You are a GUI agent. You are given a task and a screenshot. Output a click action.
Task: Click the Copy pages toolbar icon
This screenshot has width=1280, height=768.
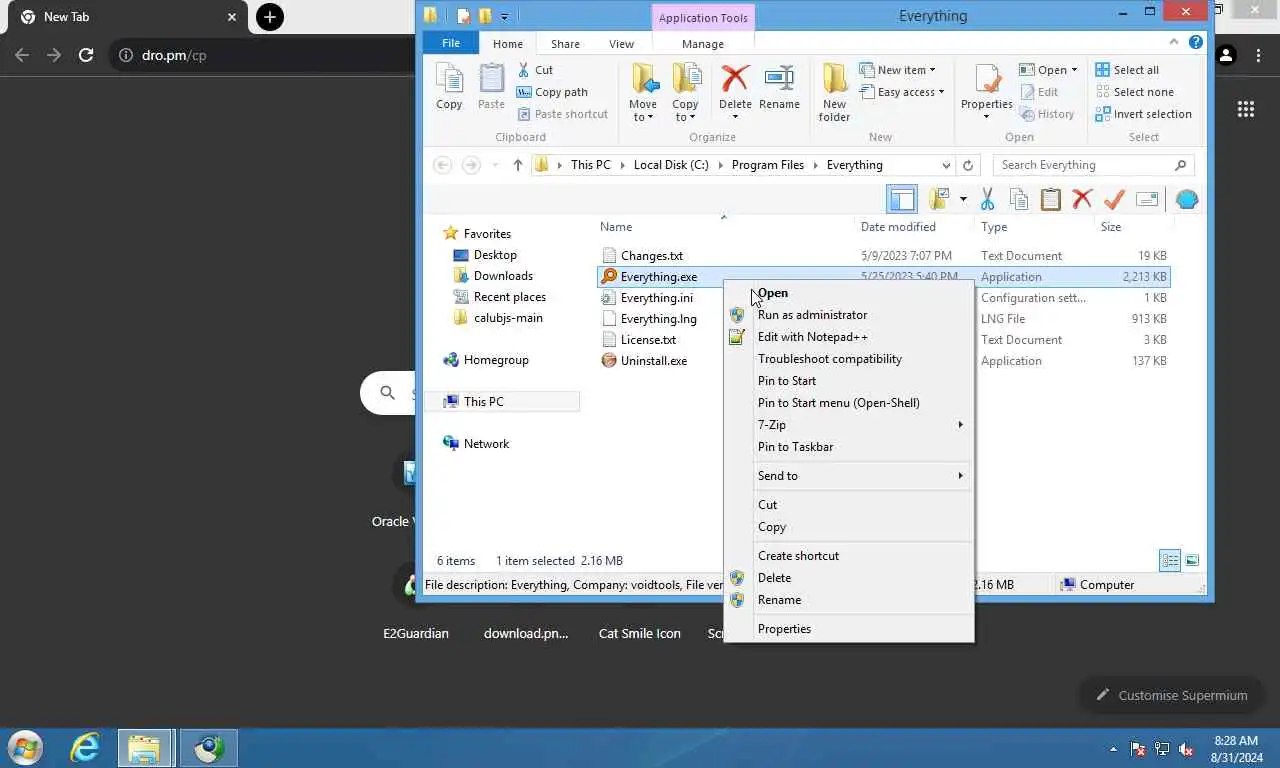1019,199
